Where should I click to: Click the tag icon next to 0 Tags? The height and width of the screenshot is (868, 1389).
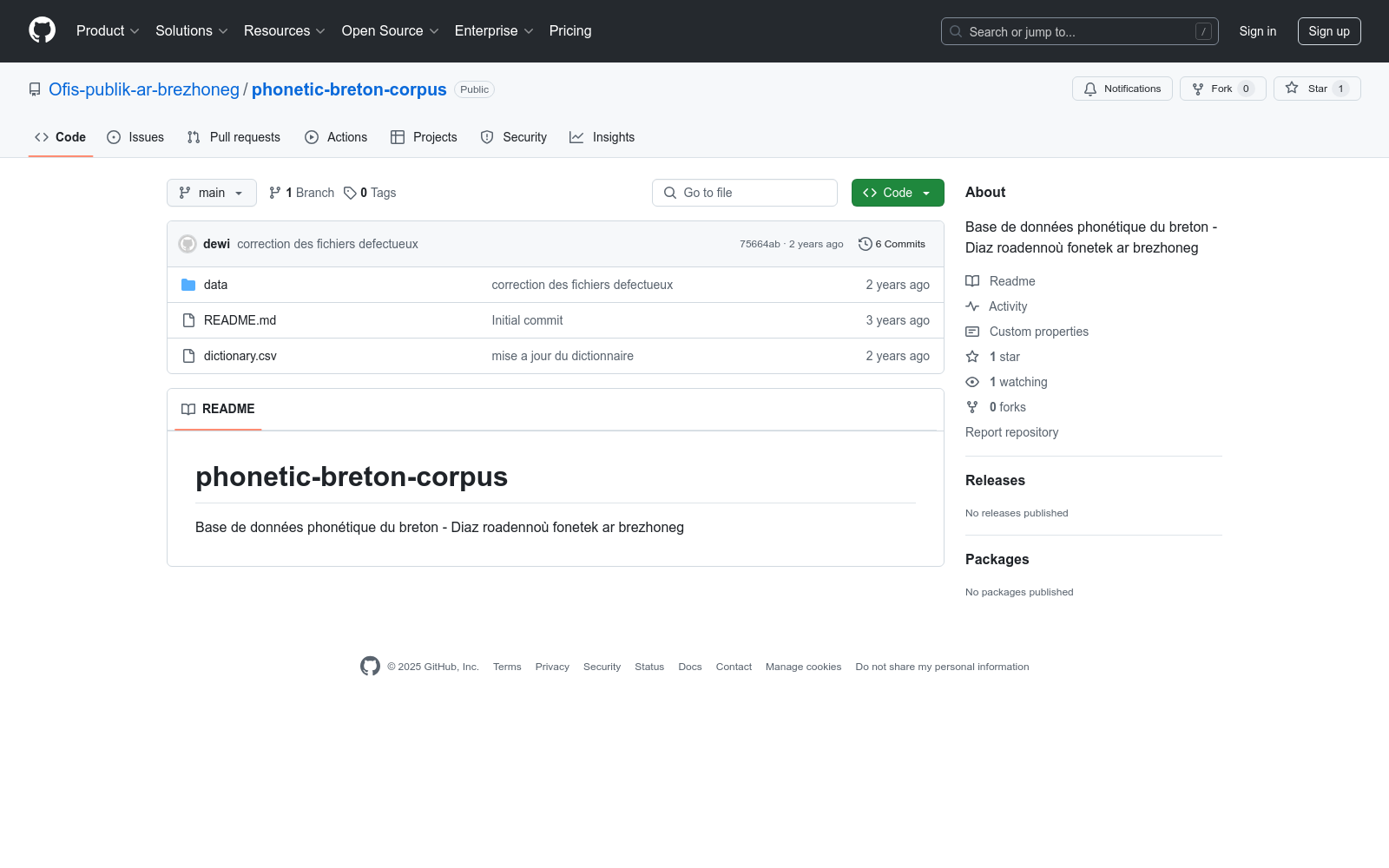pos(350,193)
